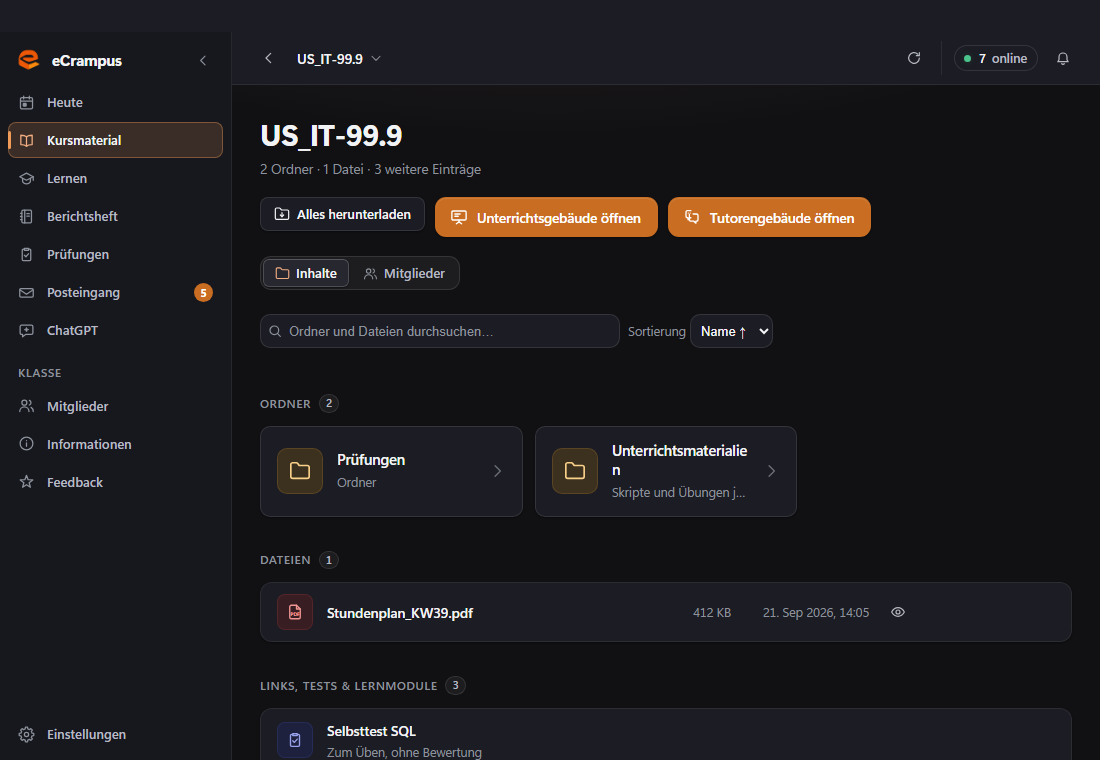Open Stundenplan_KW39.pdf file name

coord(400,613)
